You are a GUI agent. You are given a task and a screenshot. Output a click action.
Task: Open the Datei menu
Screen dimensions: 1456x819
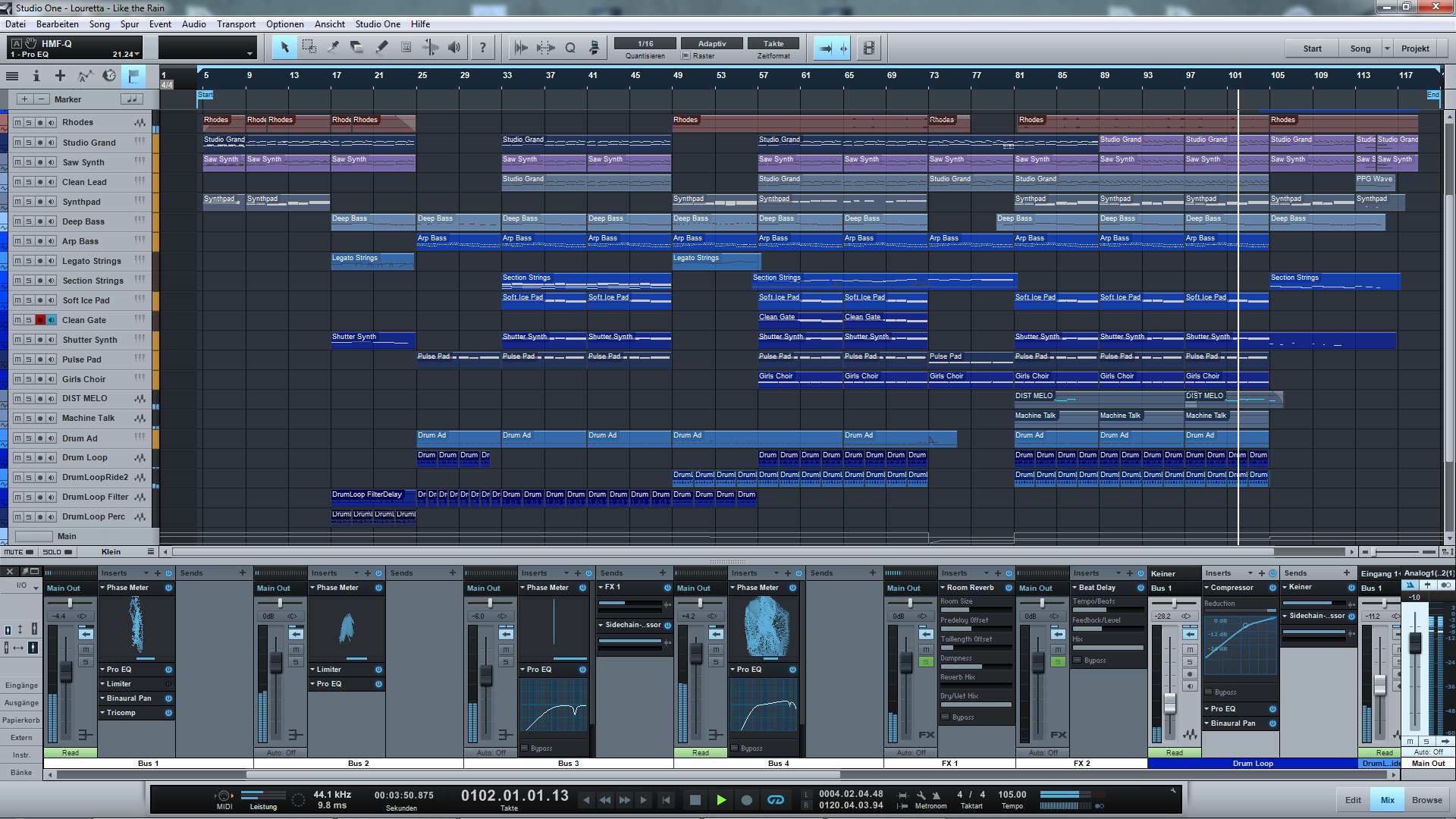click(x=15, y=24)
